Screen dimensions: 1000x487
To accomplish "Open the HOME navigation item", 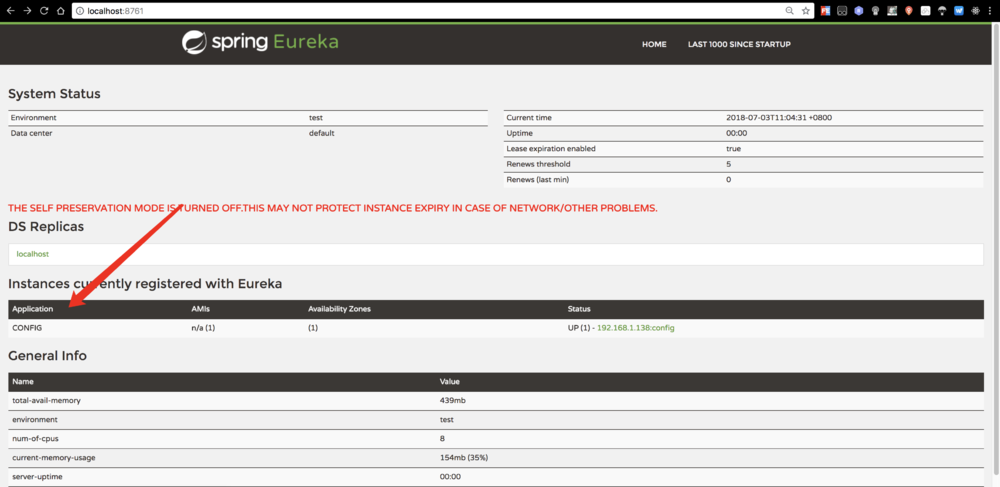I will pos(654,45).
